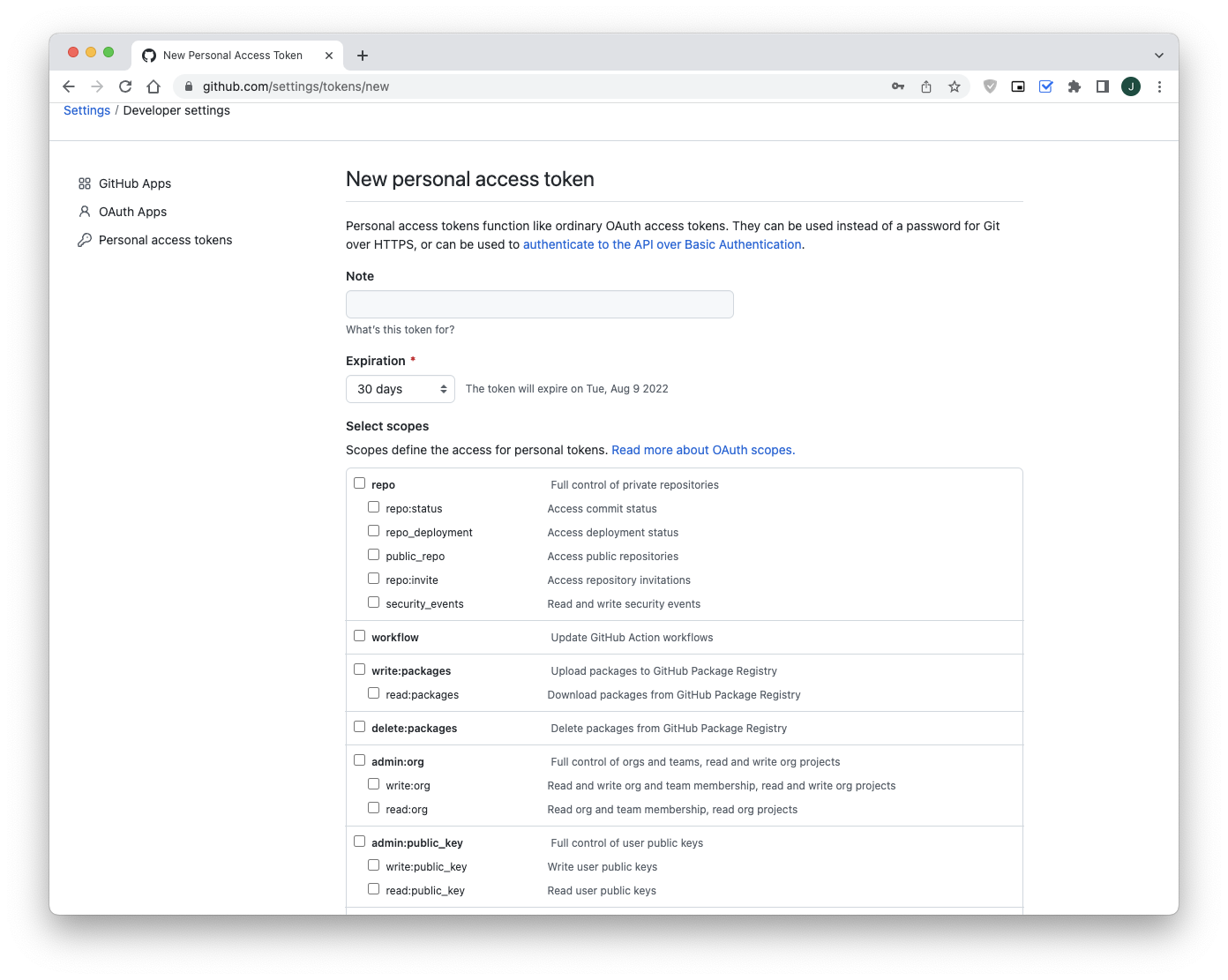
Task: Close the New Personal Access Token tab
Action: (x=329, y=56)
